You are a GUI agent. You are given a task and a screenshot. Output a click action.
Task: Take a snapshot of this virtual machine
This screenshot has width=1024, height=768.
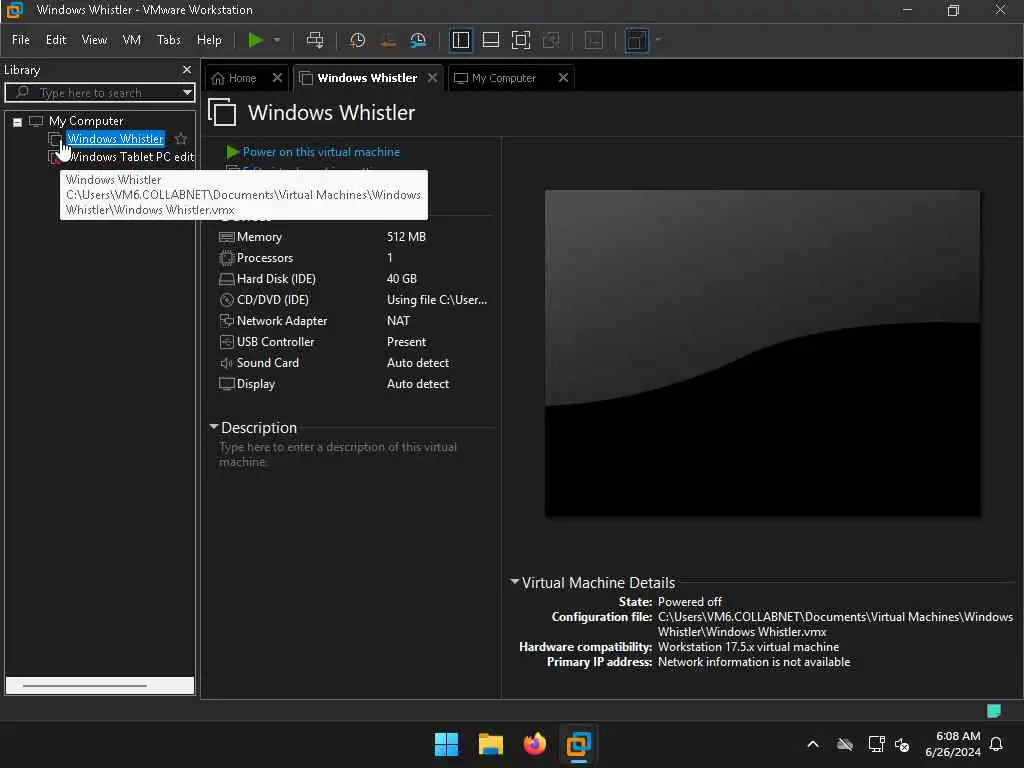pos(357,40)
